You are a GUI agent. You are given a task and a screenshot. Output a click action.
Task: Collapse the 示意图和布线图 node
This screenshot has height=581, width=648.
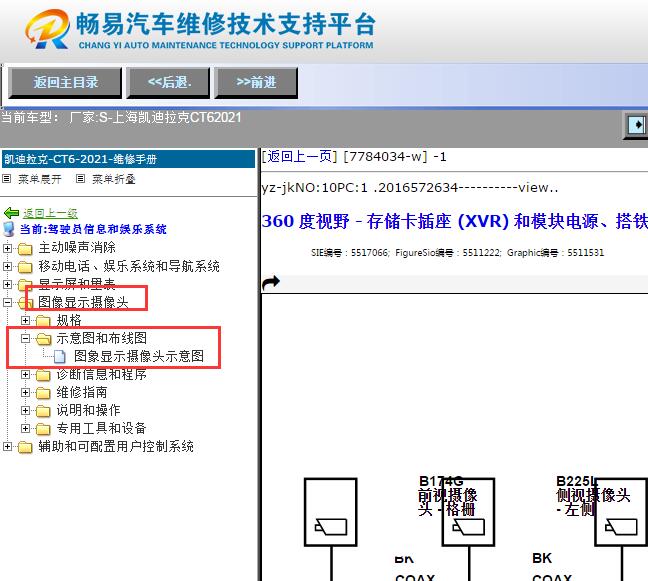tap(25, 338)
